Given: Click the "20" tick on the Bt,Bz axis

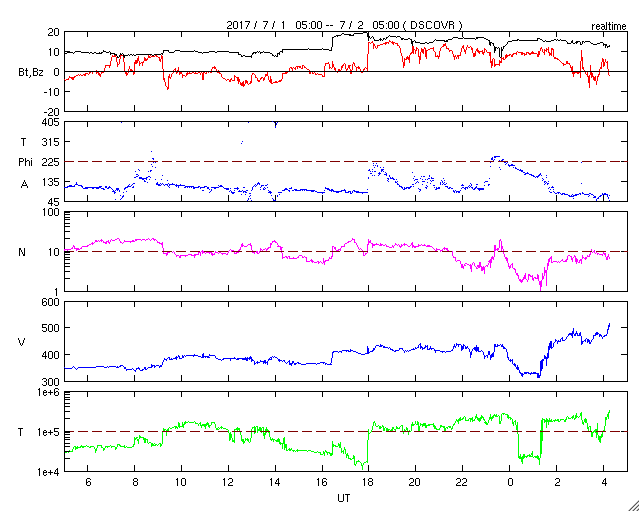Looking at the screenshot, I should [x=55, y=31].
